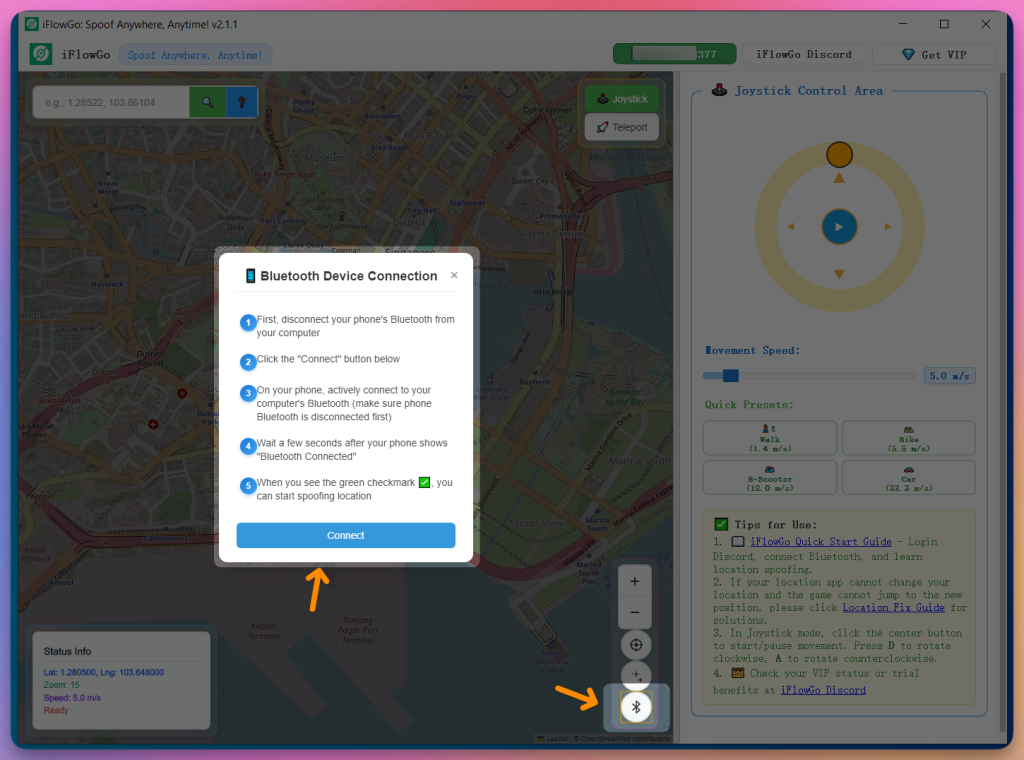
Task: Click the coordinate search input field
Action: 112,103
